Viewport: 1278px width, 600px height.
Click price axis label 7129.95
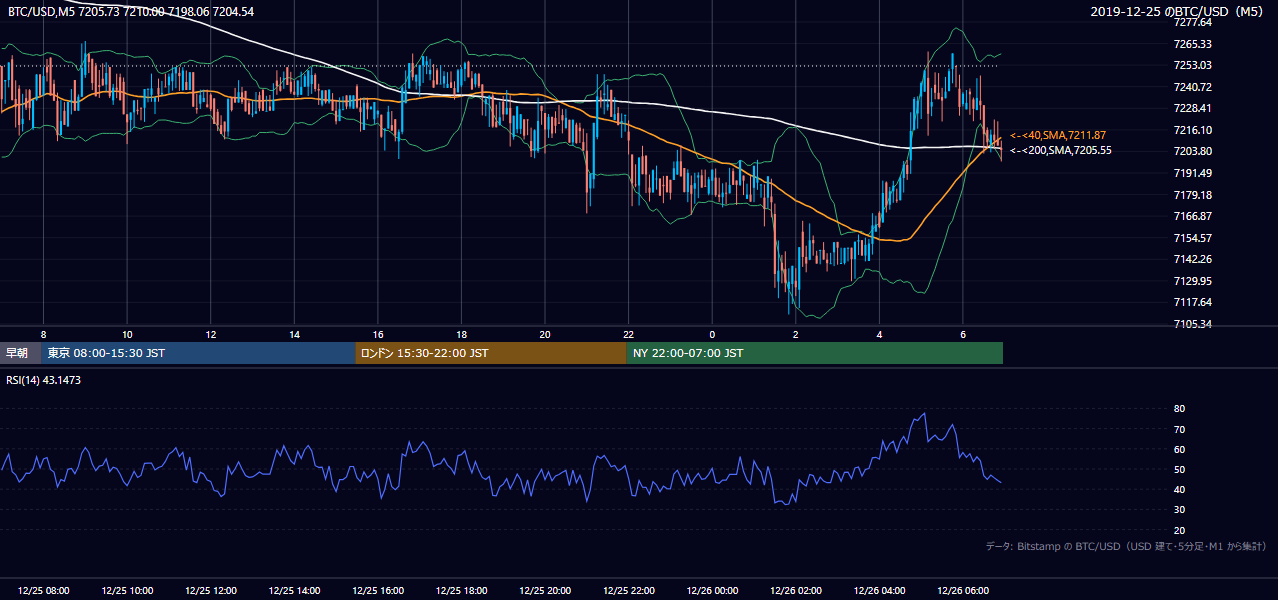(x=1192, y=281)
